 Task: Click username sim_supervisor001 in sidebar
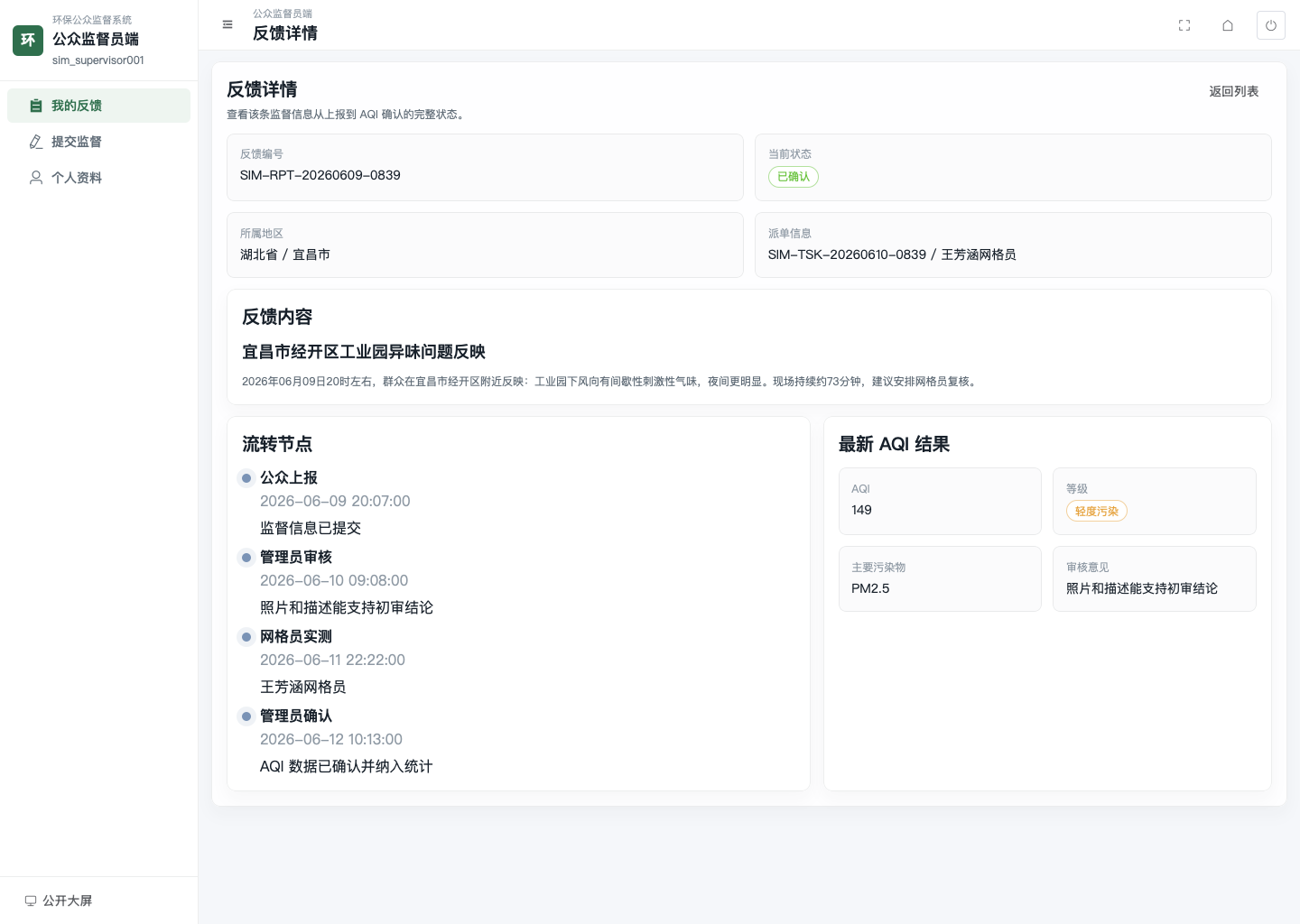click(x=98, y=60)
